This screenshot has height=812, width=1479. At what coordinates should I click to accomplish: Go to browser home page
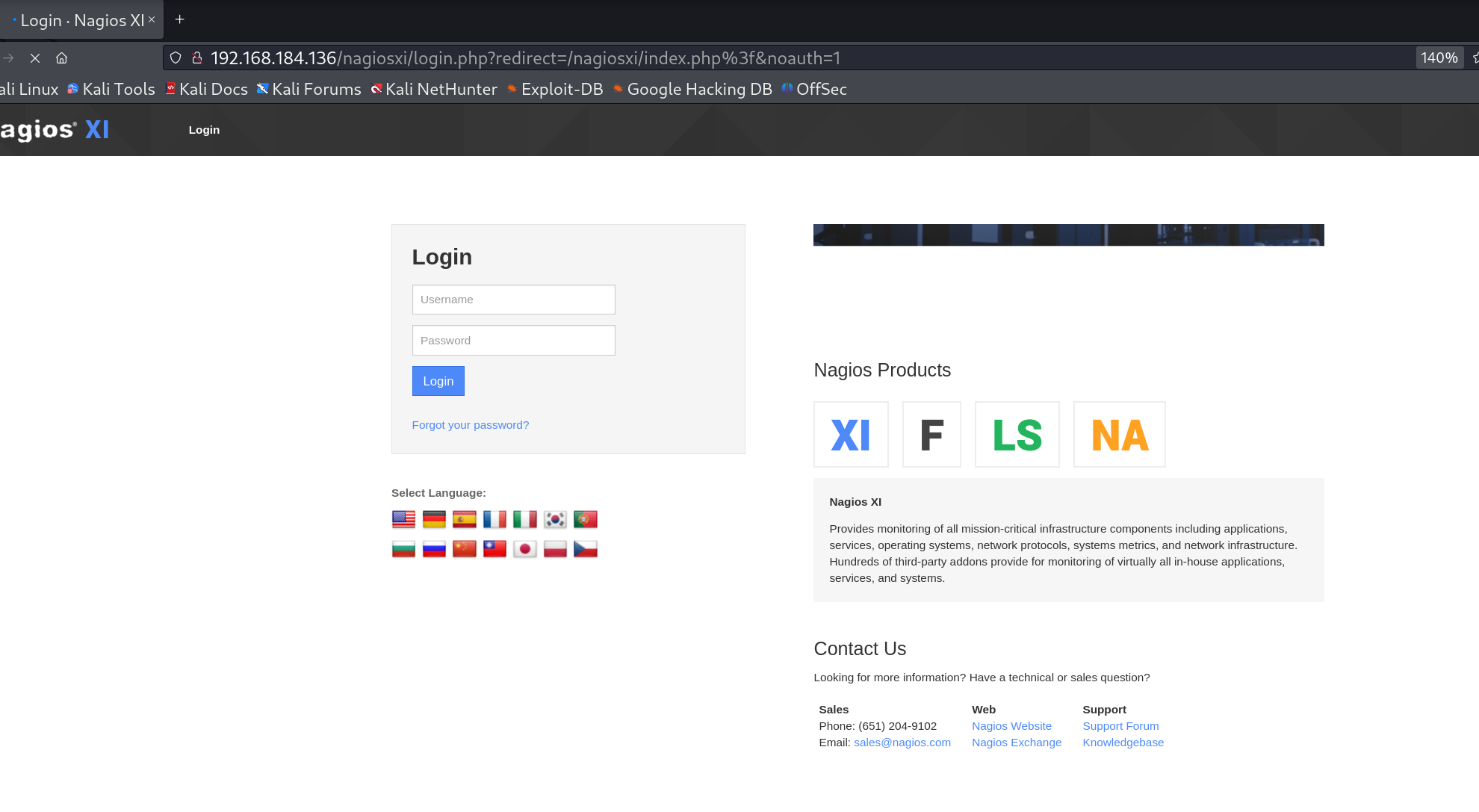click(x=62, y=58)
